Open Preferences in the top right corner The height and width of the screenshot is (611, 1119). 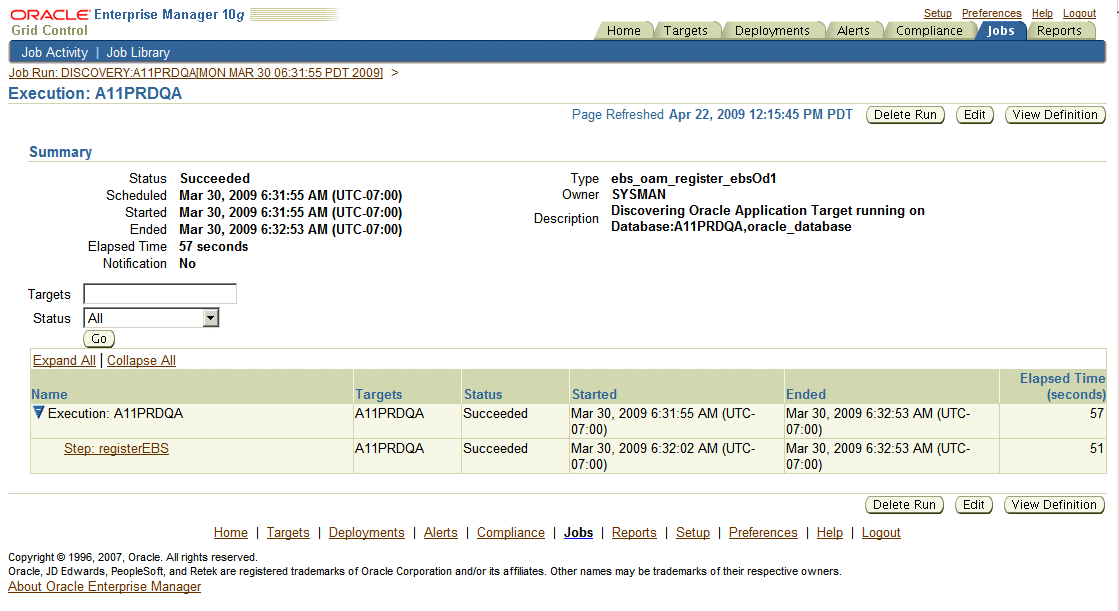tap(991, 12)
